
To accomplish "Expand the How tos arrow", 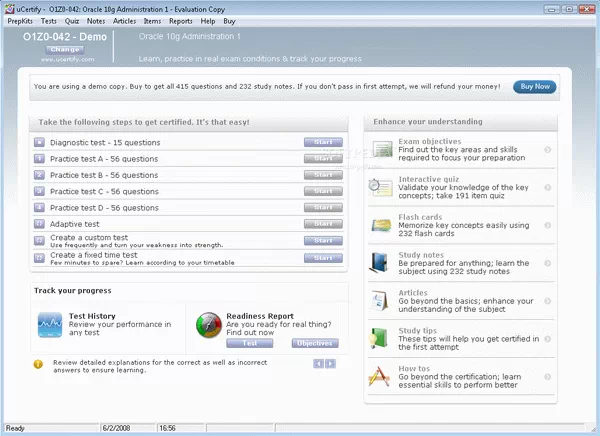I will point(548,377).
